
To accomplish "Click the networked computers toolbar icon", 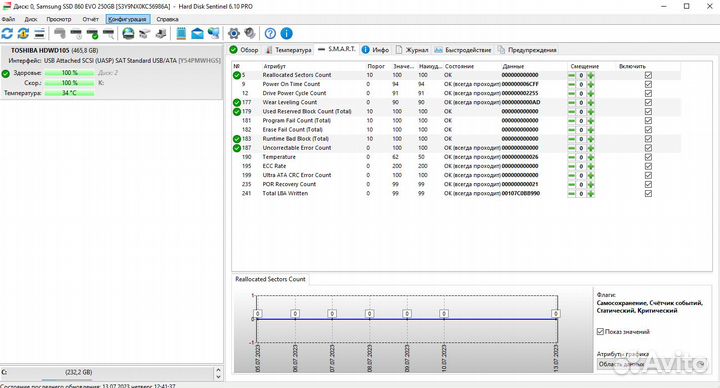I will coord(214,33).
